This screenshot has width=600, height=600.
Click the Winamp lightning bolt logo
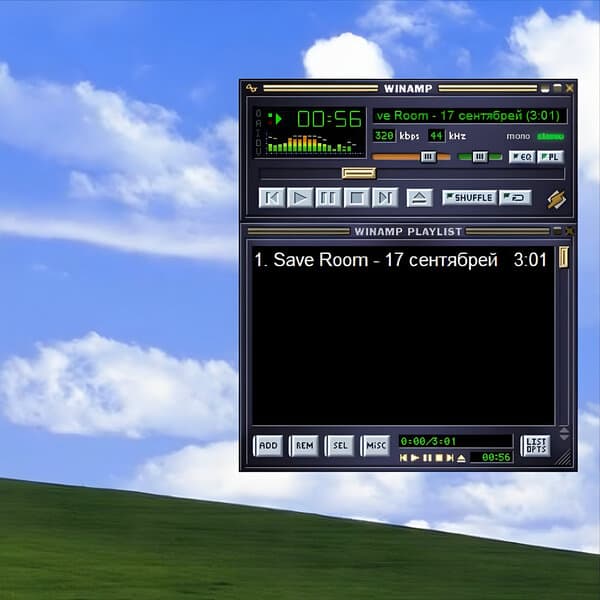coord(556,198)
